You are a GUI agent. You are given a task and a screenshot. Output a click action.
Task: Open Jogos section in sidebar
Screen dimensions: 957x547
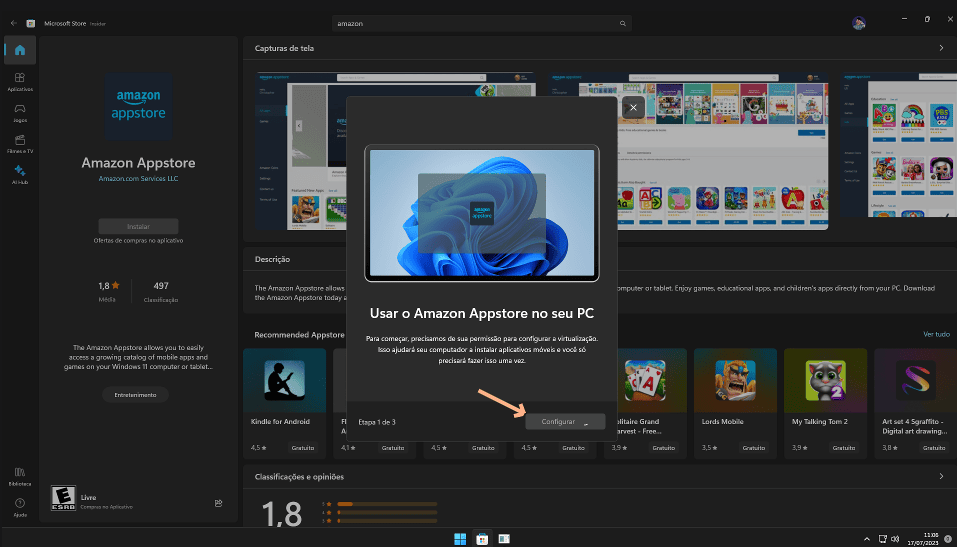click(20, 113)
